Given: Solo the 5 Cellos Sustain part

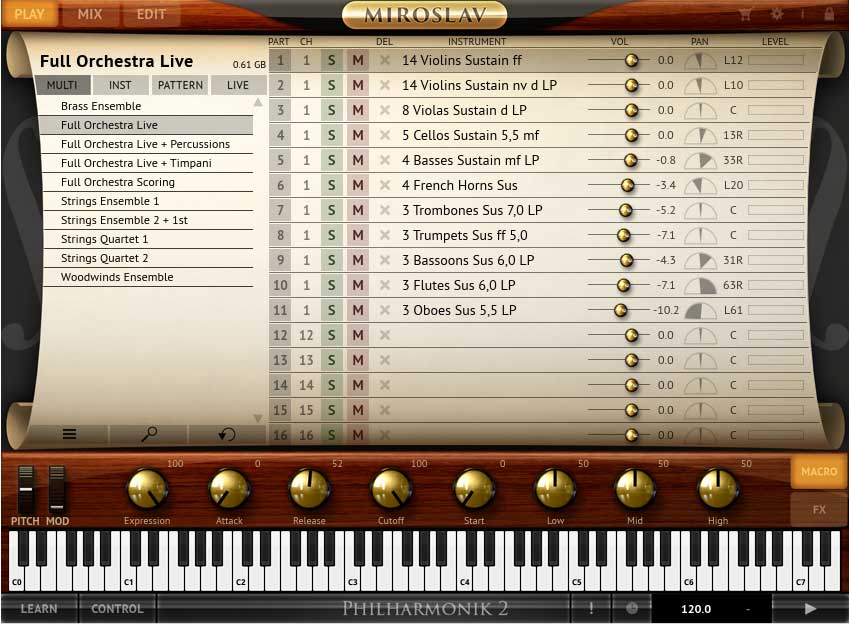Looking at the screenshot, I should (331, 135).
